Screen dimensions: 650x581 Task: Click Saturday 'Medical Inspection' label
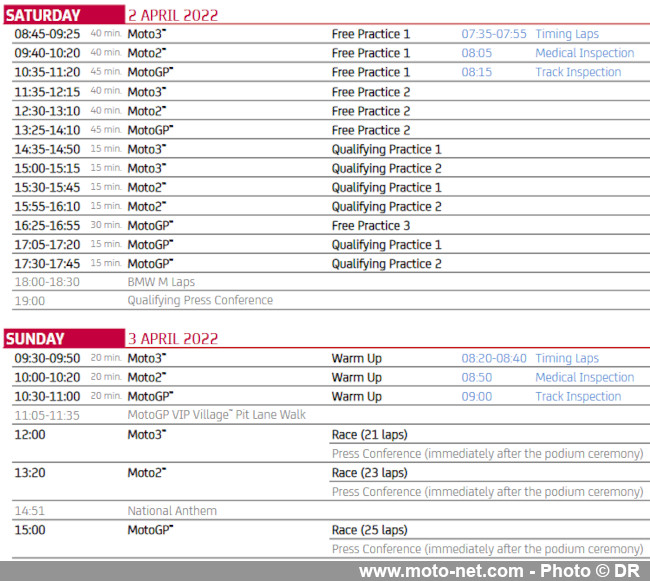(x=585, y=53)
